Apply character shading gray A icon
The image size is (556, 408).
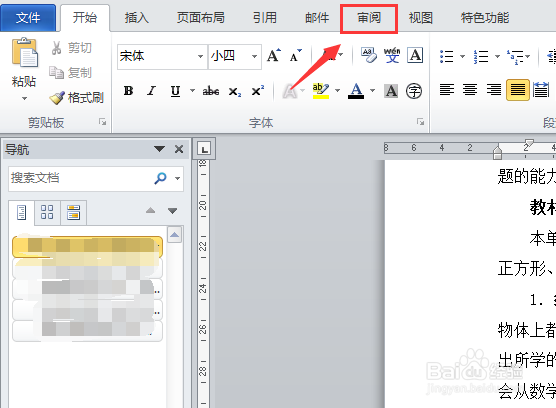[x=391, y=91]
